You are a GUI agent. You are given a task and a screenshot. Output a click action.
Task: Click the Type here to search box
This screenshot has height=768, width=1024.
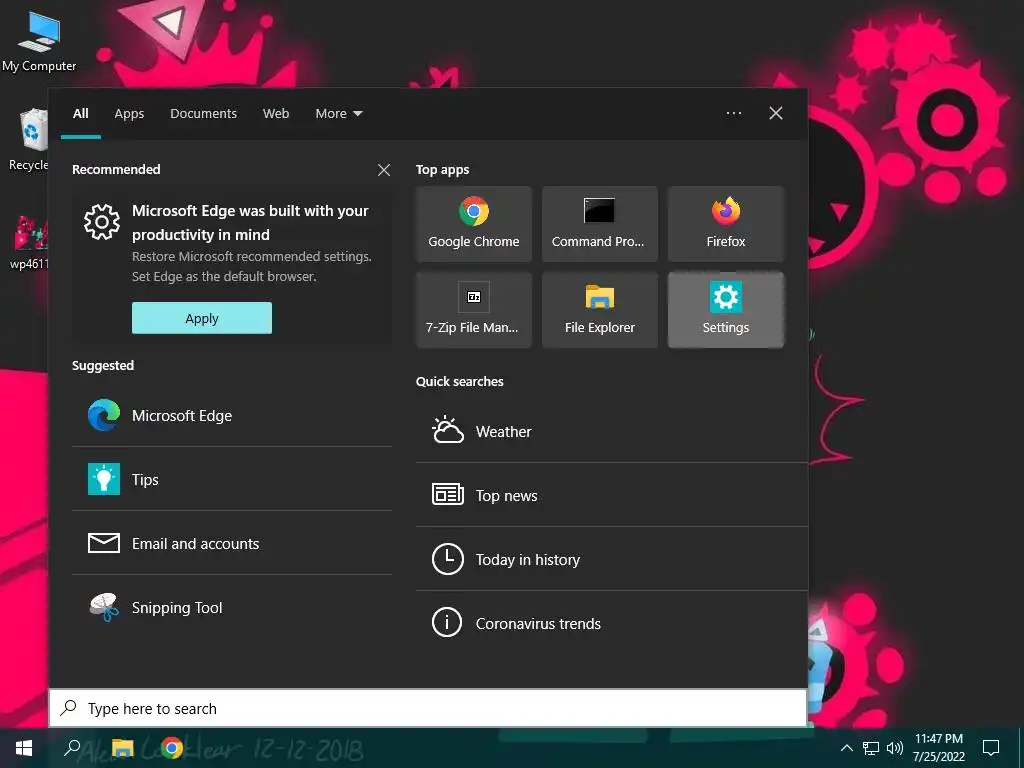(428, 708)
